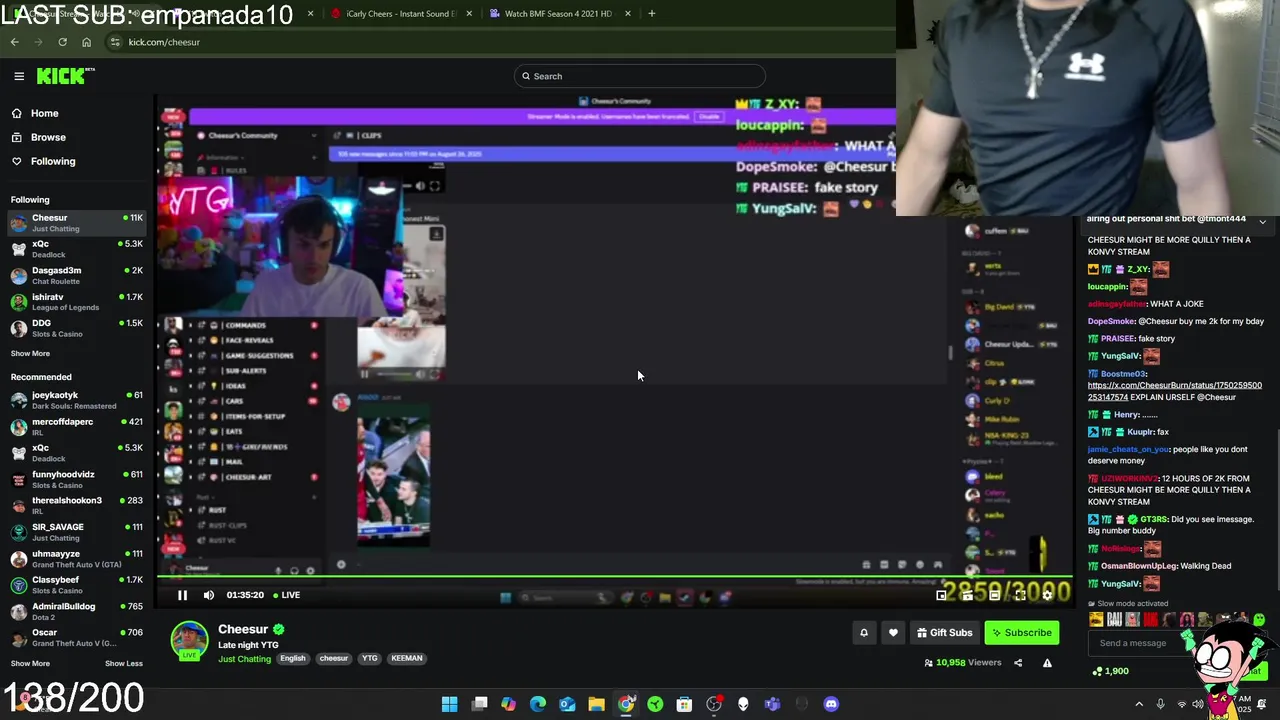The image size is (1280, 720).
Task: Open DDG channel in sidebar
Action: tap(77, 328)
